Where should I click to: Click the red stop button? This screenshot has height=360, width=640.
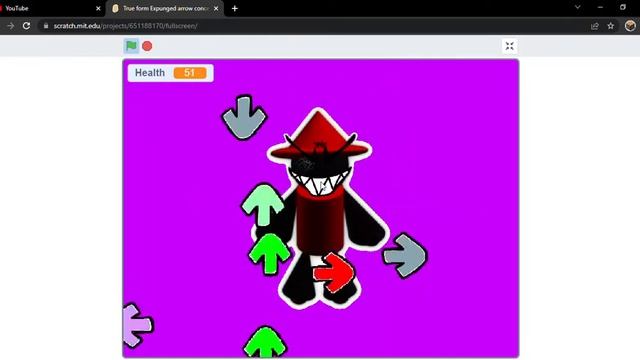147,46
